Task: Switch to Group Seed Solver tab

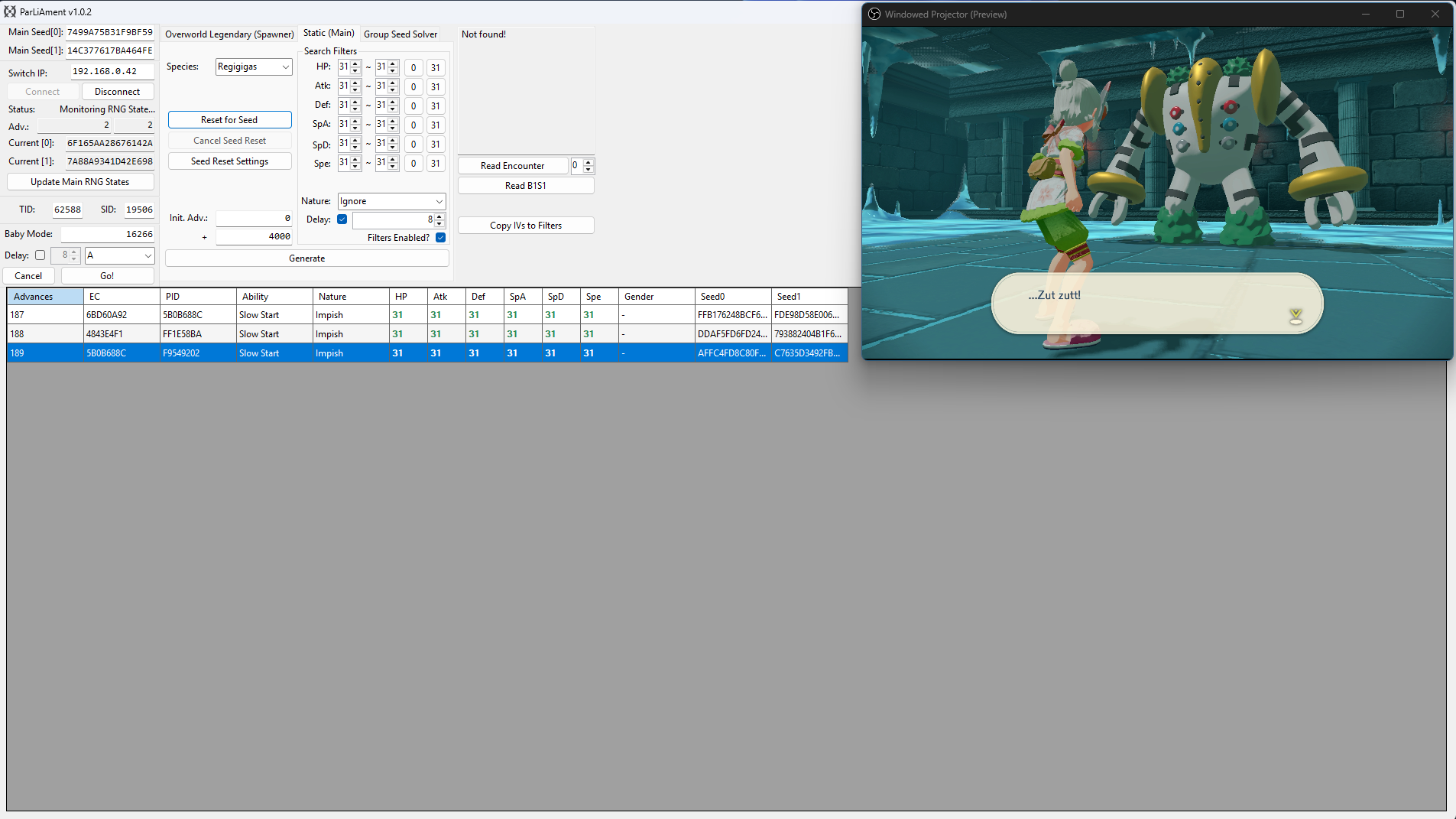Action: (x=400, y=34)
